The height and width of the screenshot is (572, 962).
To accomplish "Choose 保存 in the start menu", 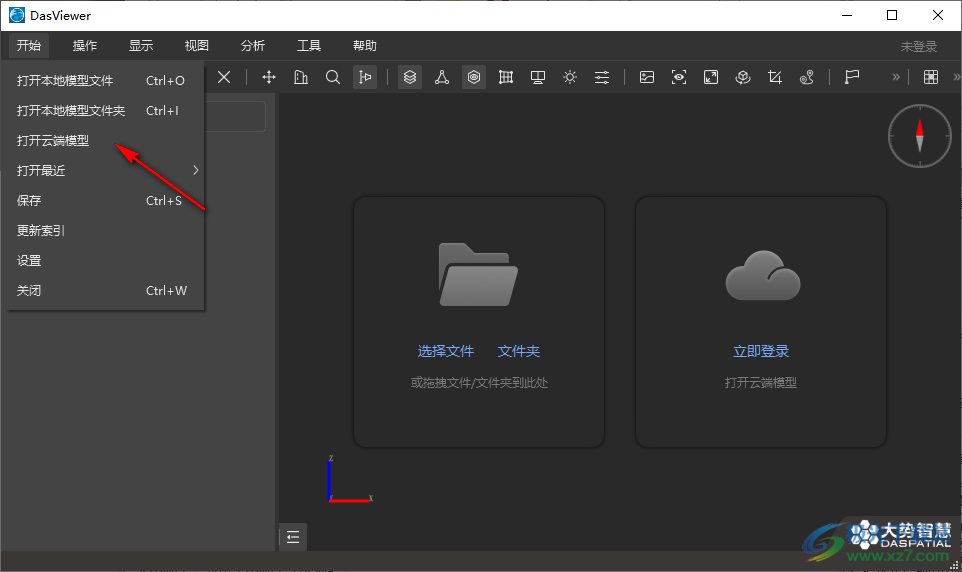I will click(106, 201).
